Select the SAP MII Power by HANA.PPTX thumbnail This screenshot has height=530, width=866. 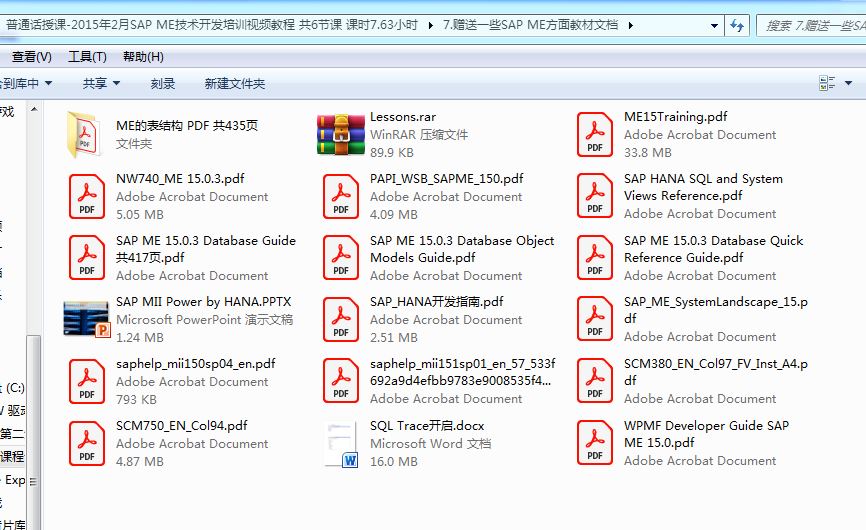pyautogui.click(x=87, y=319)
